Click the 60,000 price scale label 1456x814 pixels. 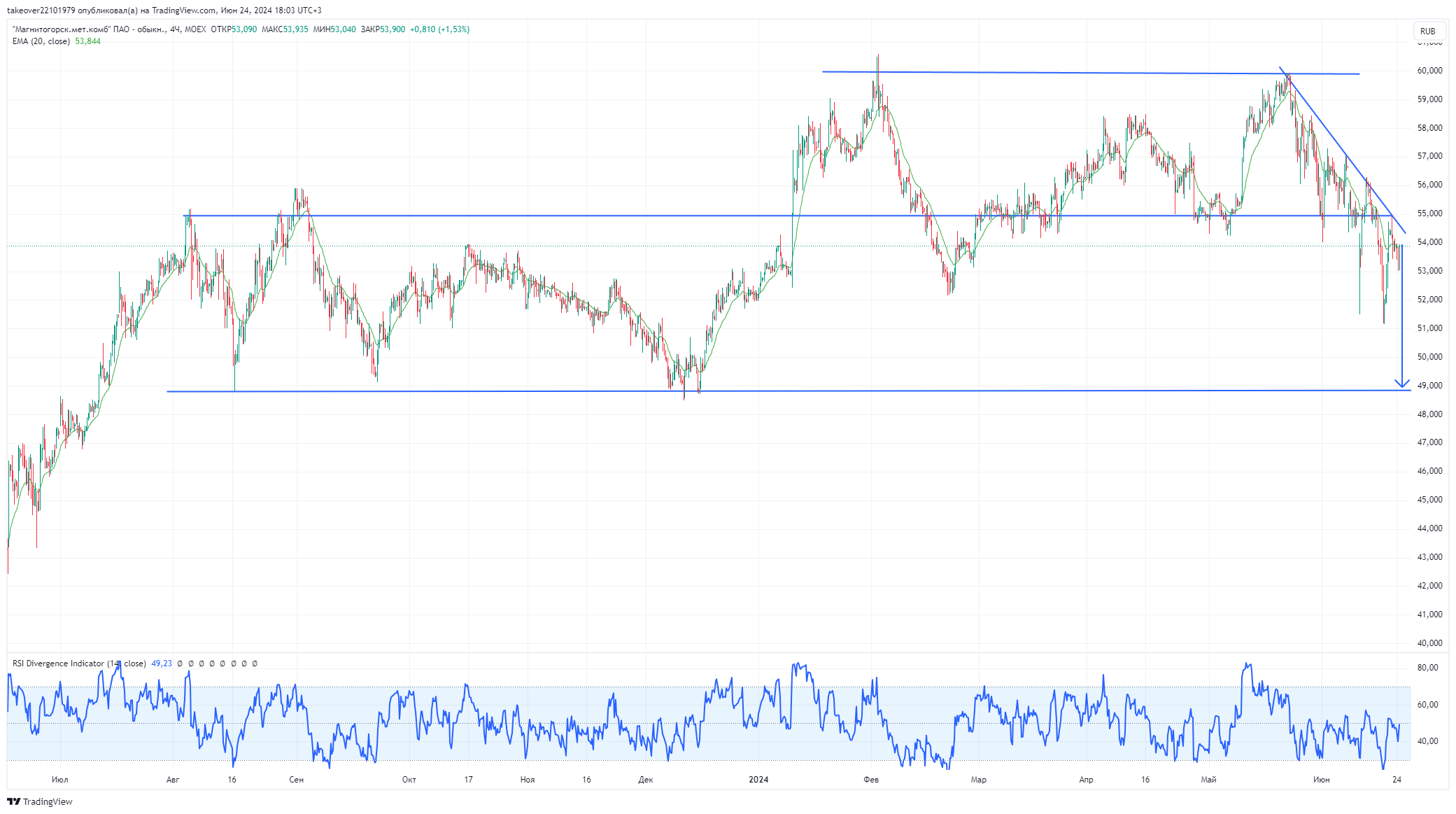pyautogui.click(x=1429, y=71)
